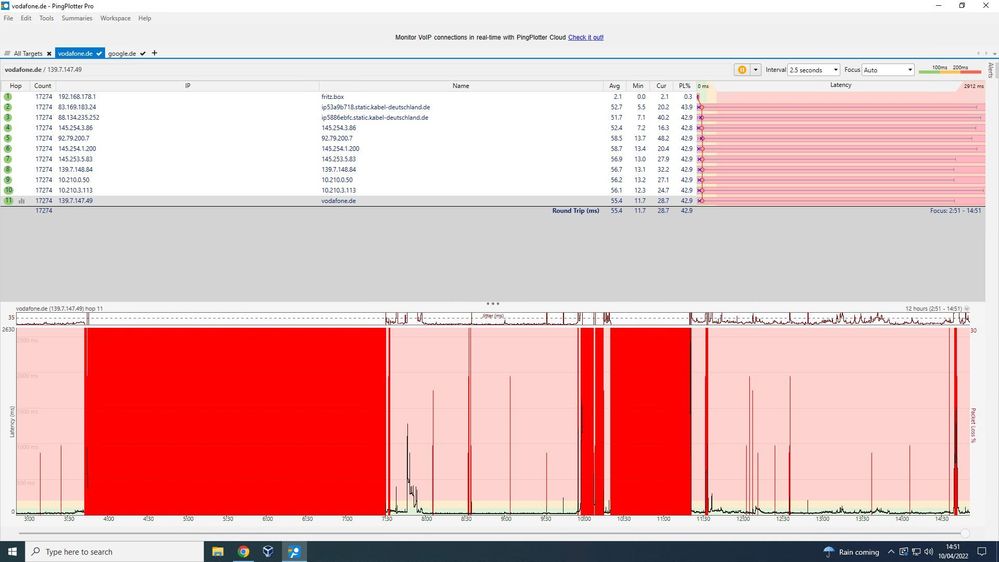Sort by the Avg column header
The width and height of the screenshot is (999, 562).
[x=614, y=85]
